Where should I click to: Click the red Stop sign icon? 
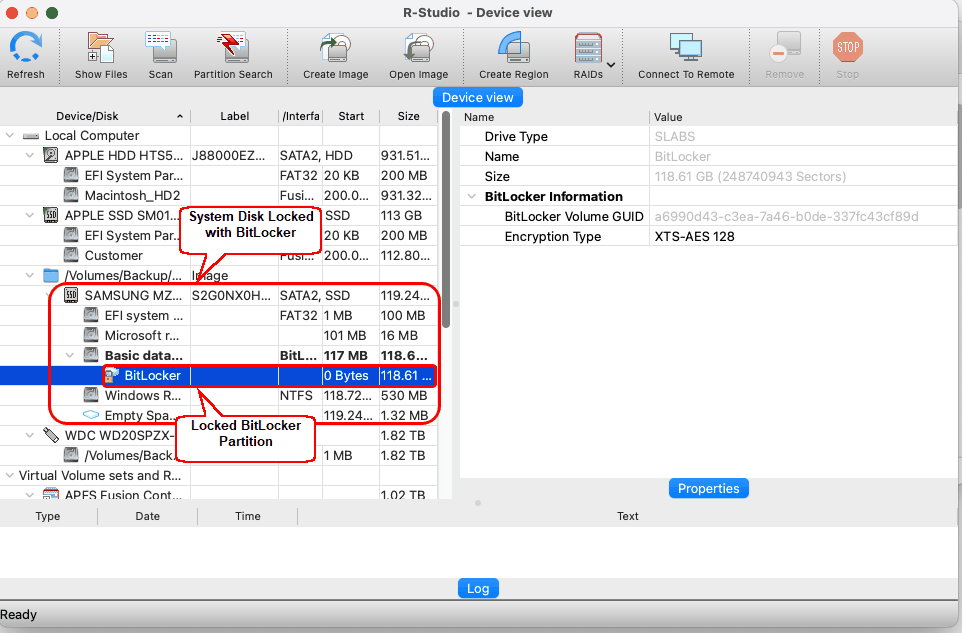pyautogui.click(x=848, y=48)
